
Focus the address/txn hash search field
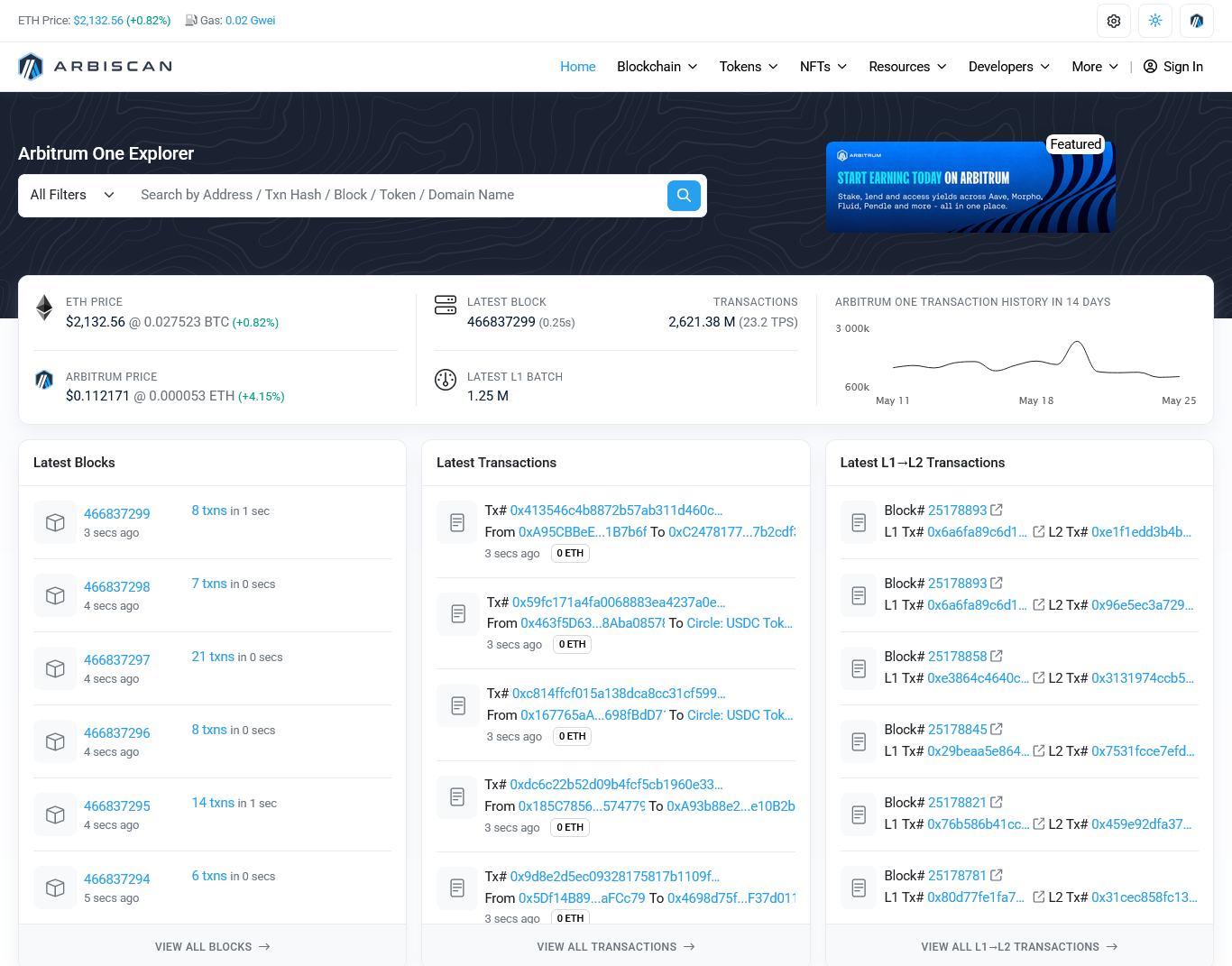point(397,195)
